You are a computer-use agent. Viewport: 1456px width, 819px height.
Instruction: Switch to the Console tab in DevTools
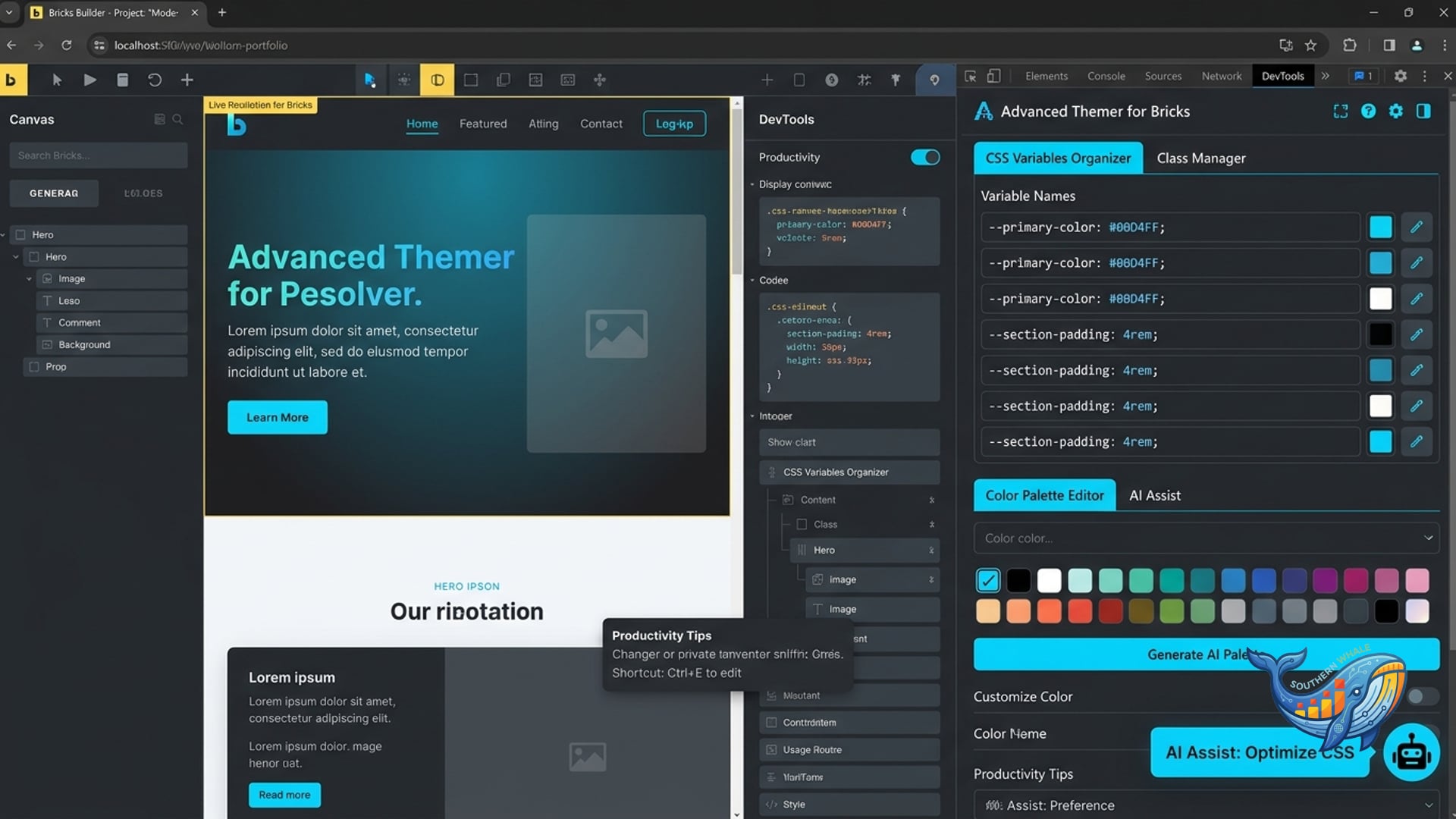(1106, 76)
